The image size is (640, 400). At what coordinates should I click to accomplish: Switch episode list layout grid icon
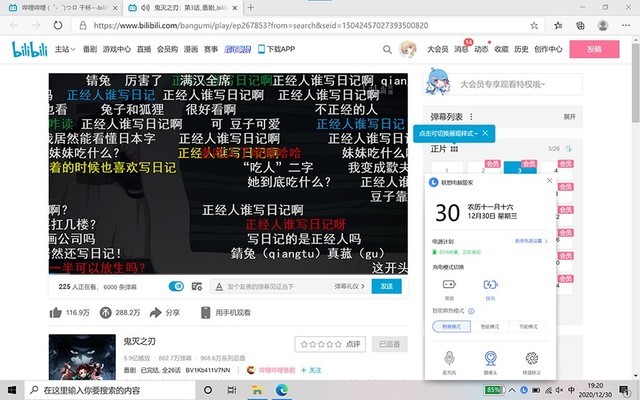(x=454, y=149)
